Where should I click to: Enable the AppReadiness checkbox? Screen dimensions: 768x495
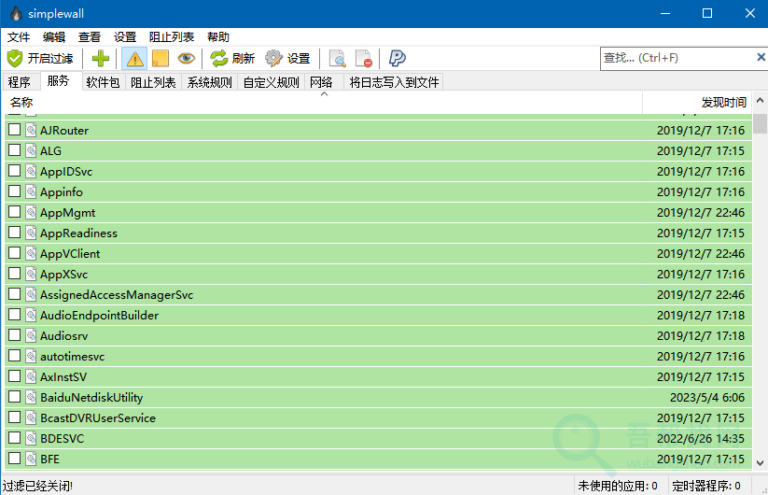click(x=14, y=233)
